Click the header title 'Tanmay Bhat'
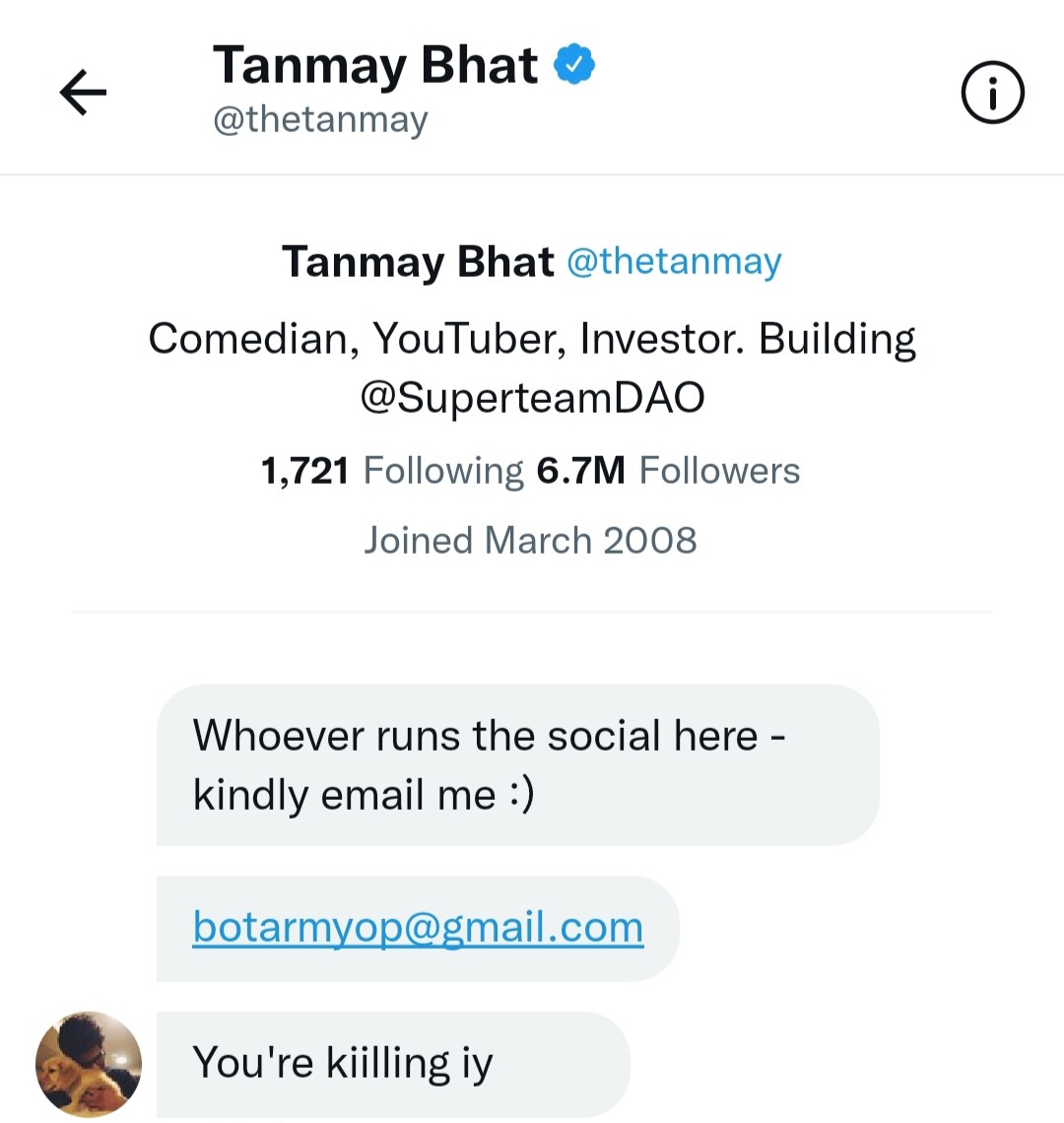Image resolution: width=1064 pixels, height=1123 pixels. point(374,64)
